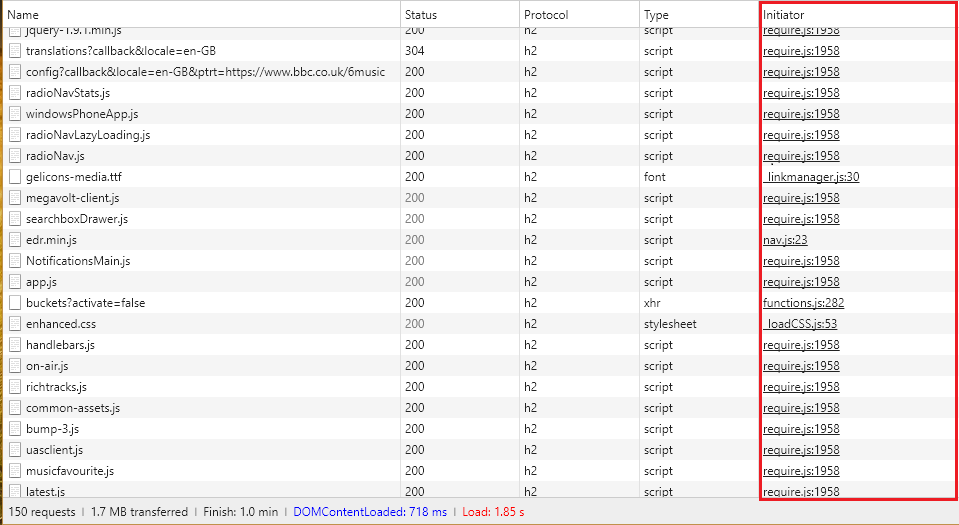Click the xhr type cell for buckets request

[652, 303]
